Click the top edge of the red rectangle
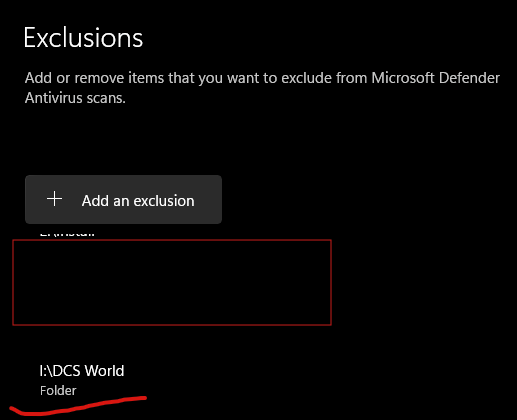Image resolution: width=517 pixels, height=420 pixels. 172,240
